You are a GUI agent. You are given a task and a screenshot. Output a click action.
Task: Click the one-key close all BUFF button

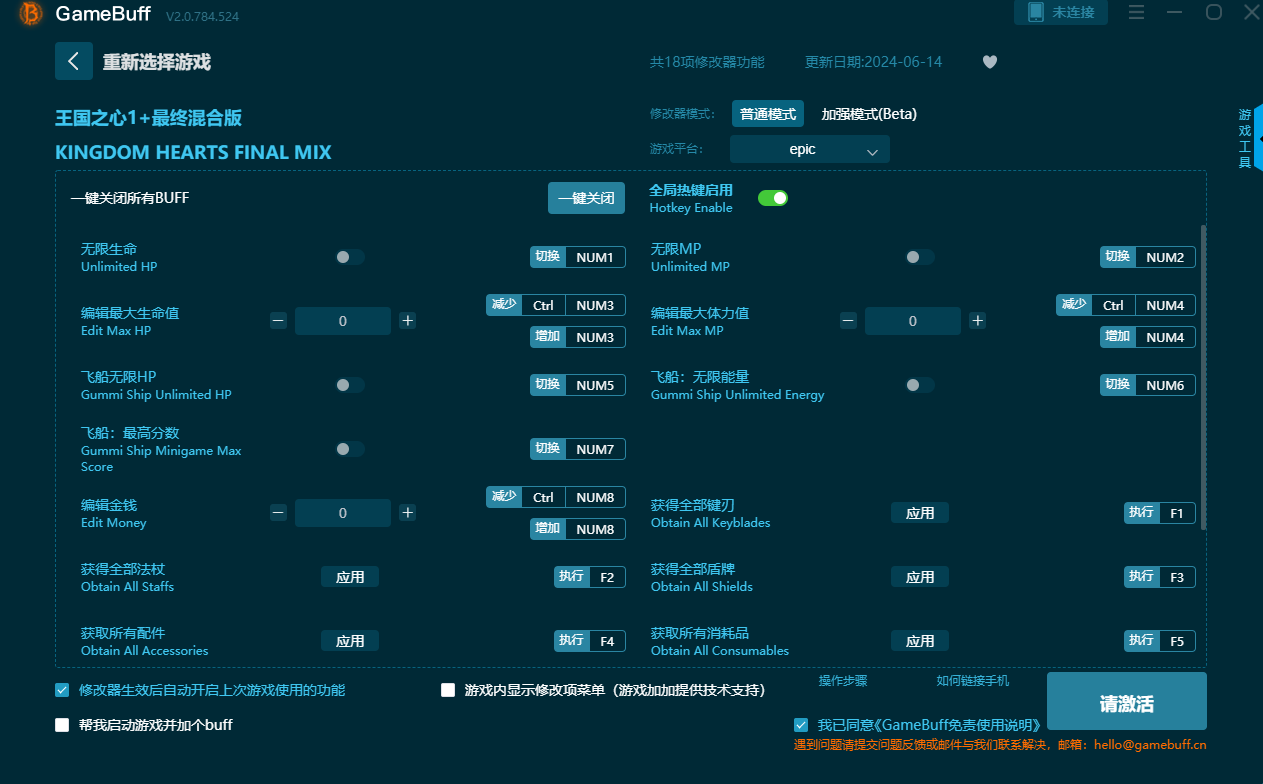click(586, 198)
